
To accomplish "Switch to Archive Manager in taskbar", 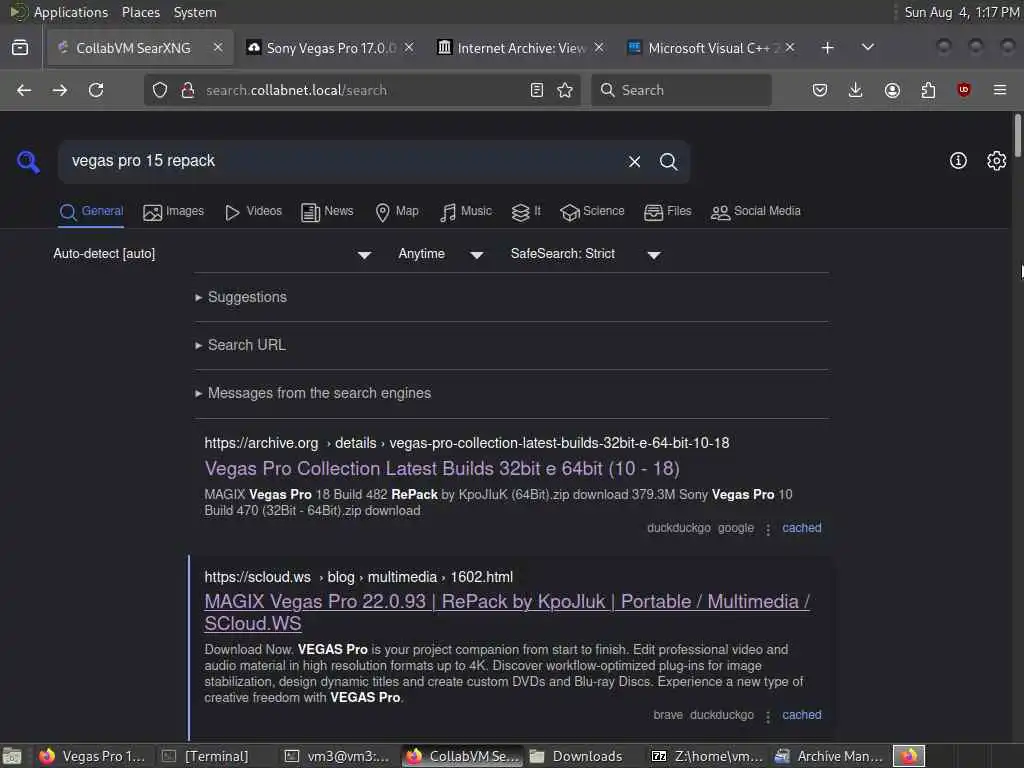I will (829, 756).
